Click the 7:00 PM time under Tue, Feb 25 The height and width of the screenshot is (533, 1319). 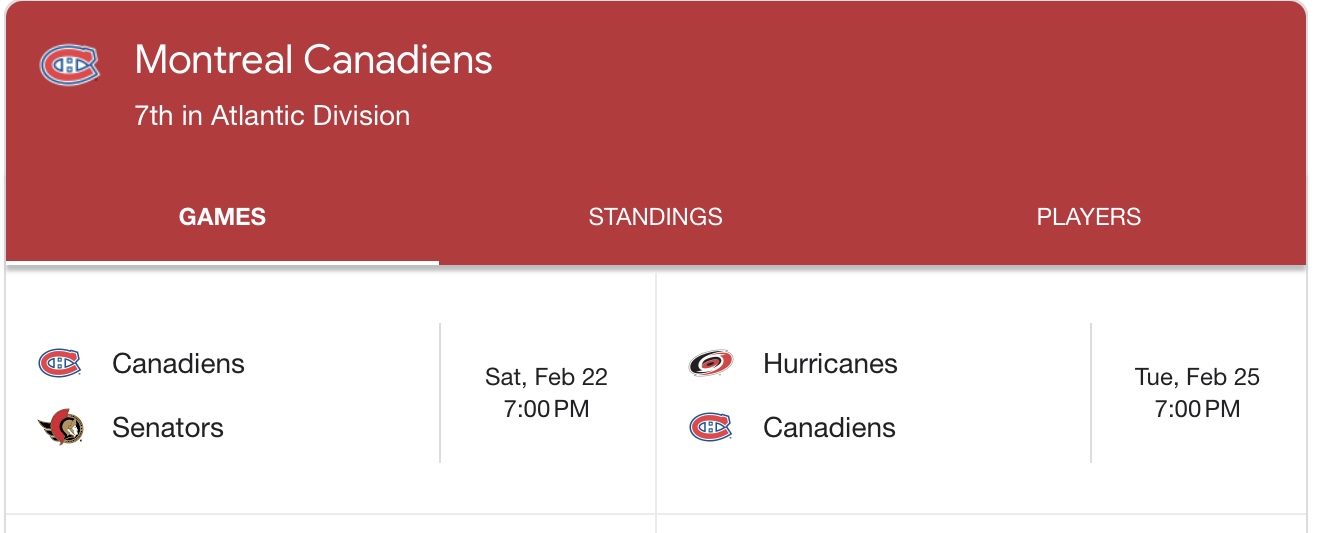[1197, 409]
